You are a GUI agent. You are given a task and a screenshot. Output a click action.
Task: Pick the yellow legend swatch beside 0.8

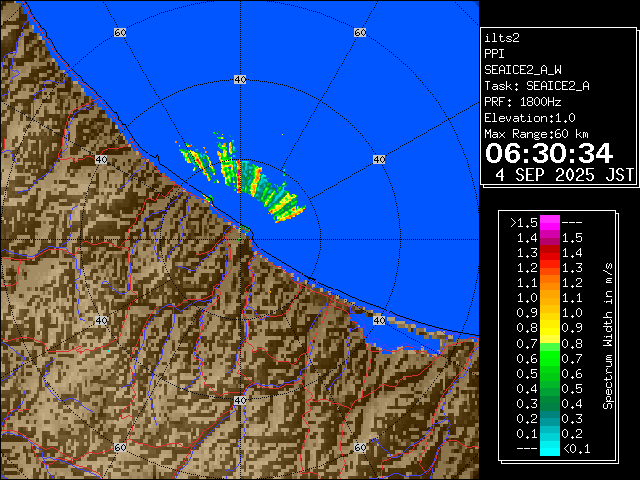click(549, 327)
